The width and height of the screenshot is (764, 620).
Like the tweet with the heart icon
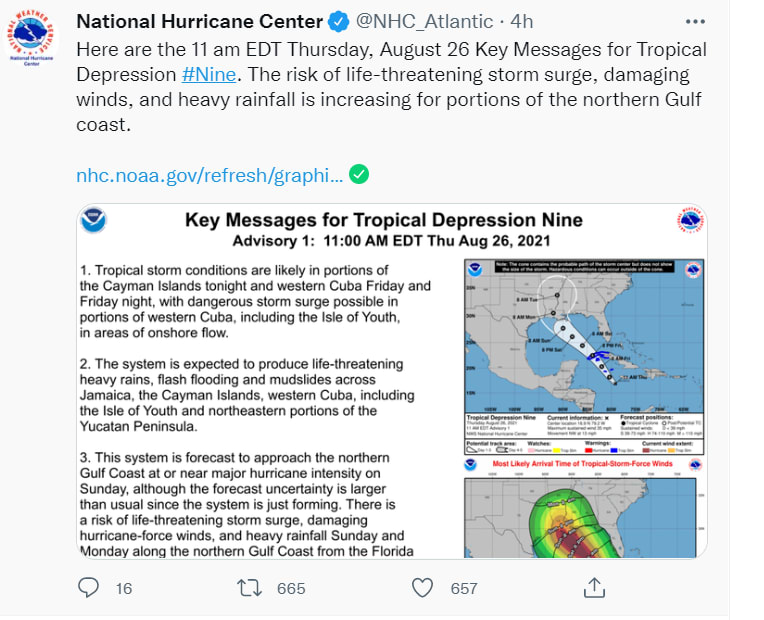point(423,587)
